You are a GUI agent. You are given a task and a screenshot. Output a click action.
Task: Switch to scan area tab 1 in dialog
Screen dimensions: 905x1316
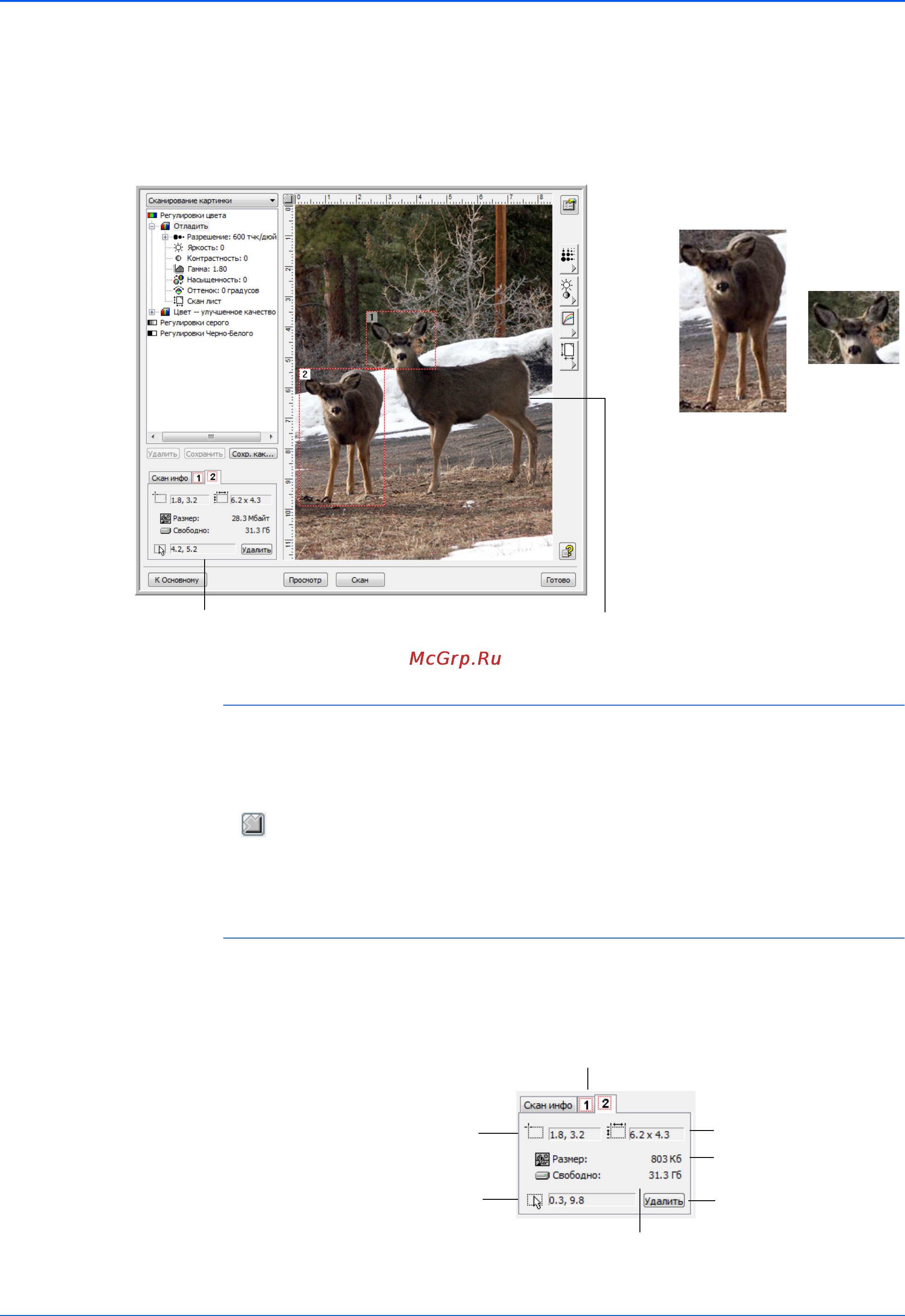(199, 478)
